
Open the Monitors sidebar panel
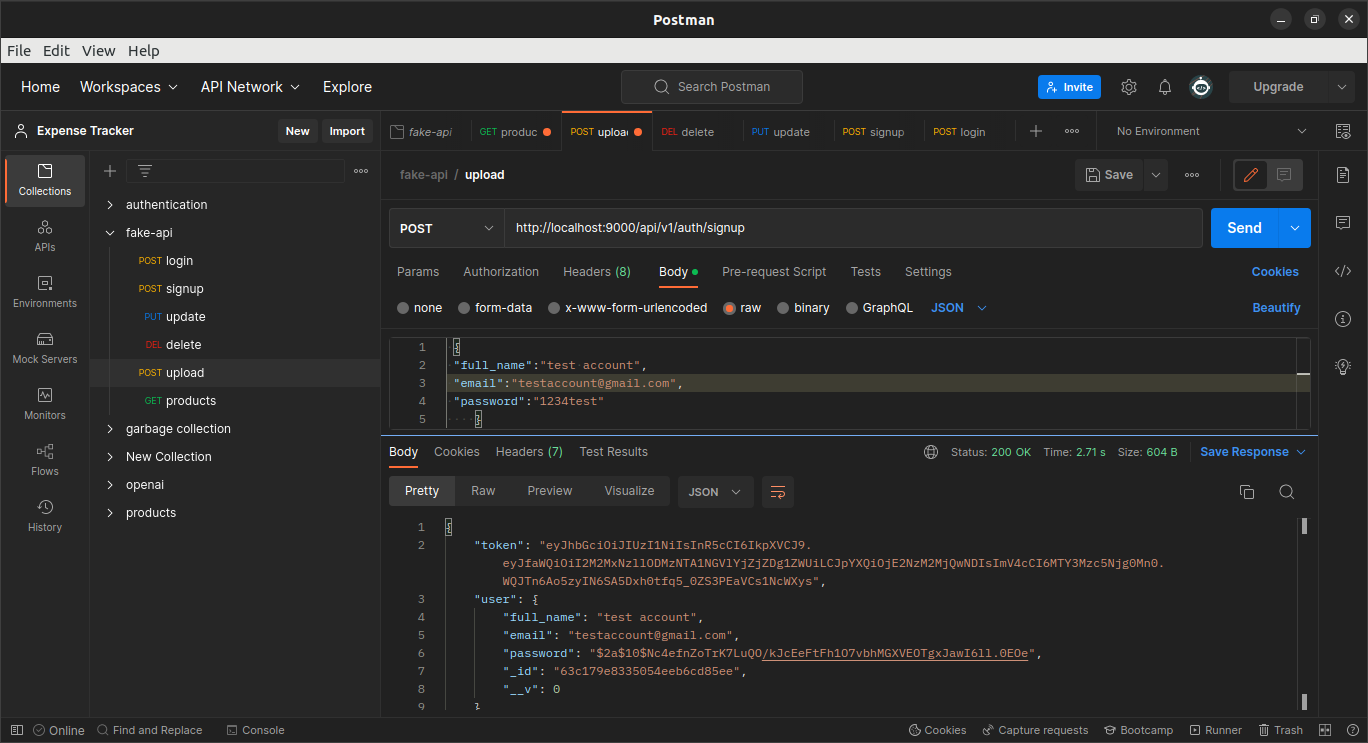45,404
